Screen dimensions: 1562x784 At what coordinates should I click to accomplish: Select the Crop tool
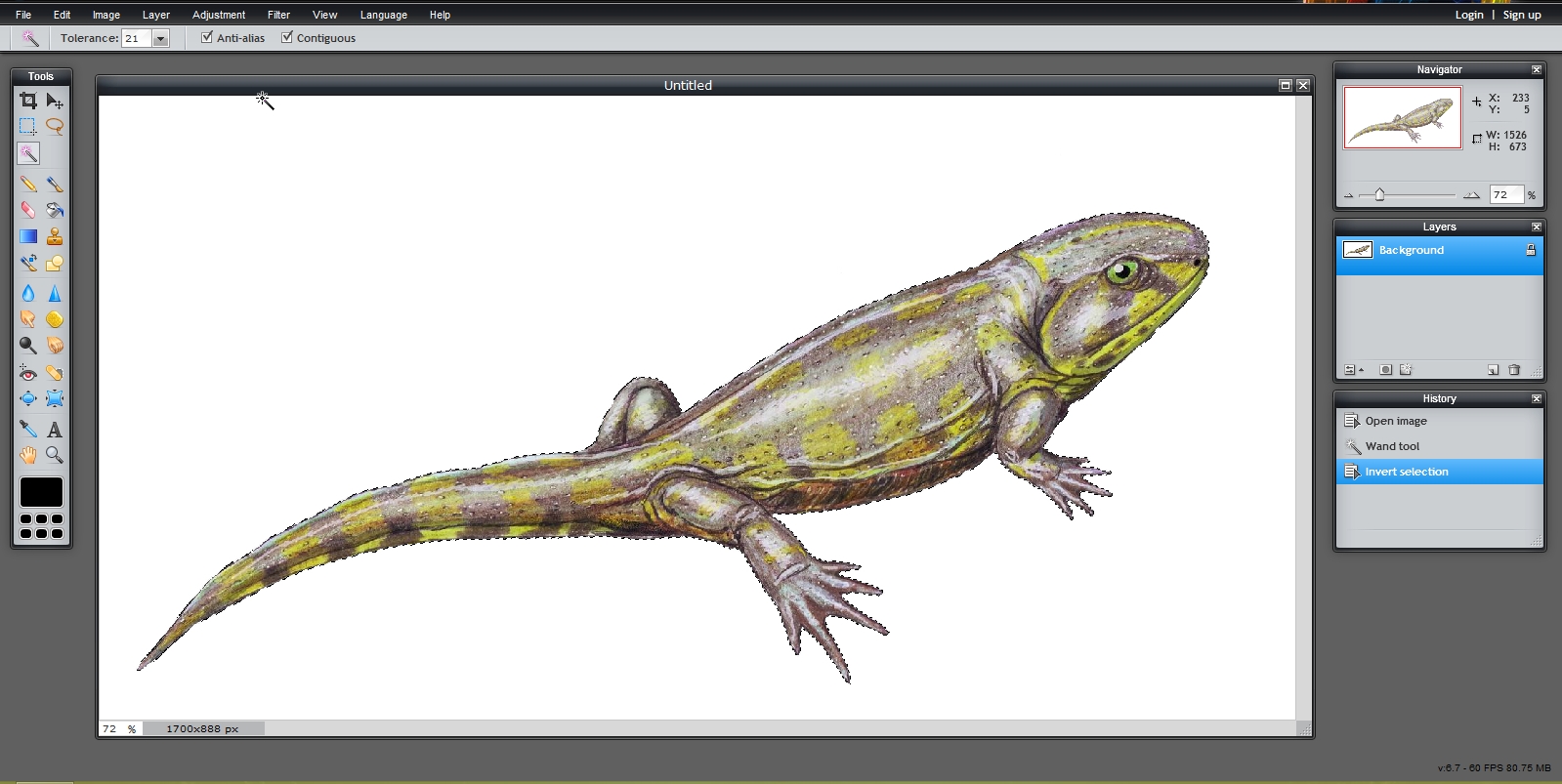(28, 101)
